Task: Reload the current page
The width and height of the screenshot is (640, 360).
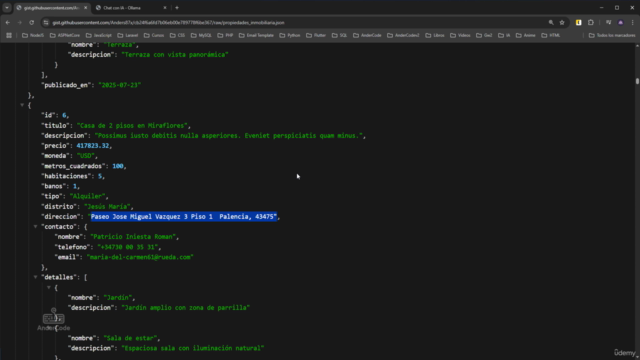Action: point(31,22)
